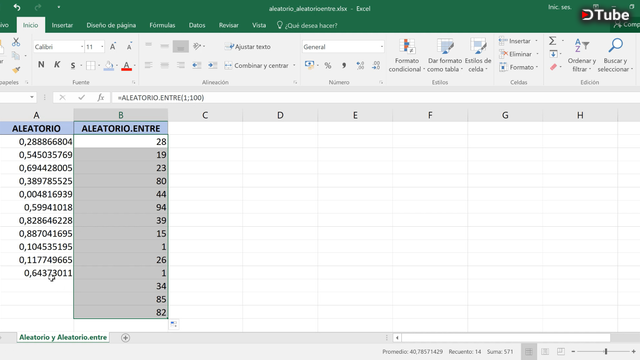Click the fx insert function icon
This screenshot has height=360, width=640.
(x=100, y=98)
